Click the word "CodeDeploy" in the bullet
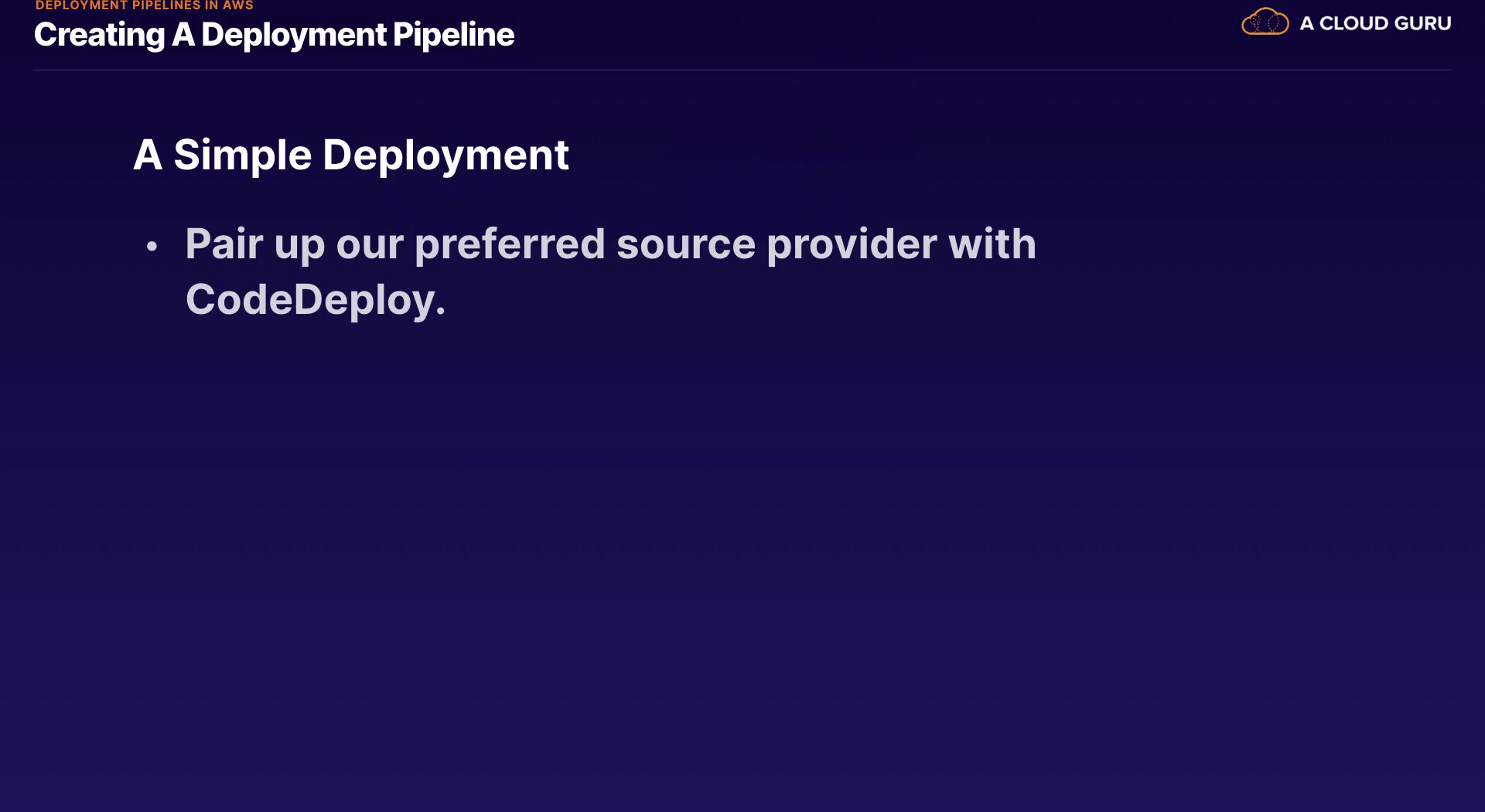 pyautogui.click(x=310, y=299)
